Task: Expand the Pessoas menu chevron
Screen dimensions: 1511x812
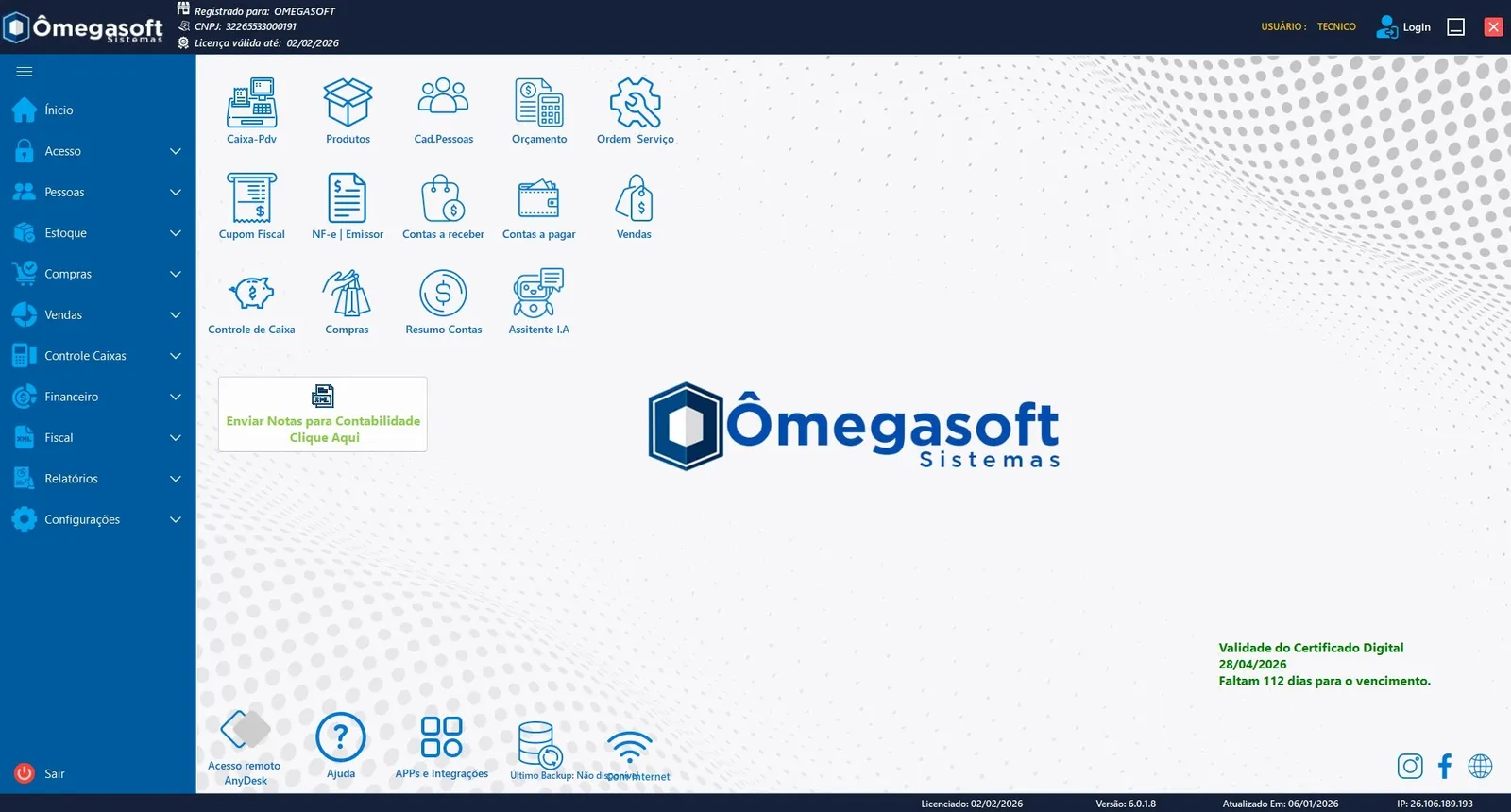Action: [175, 192]
